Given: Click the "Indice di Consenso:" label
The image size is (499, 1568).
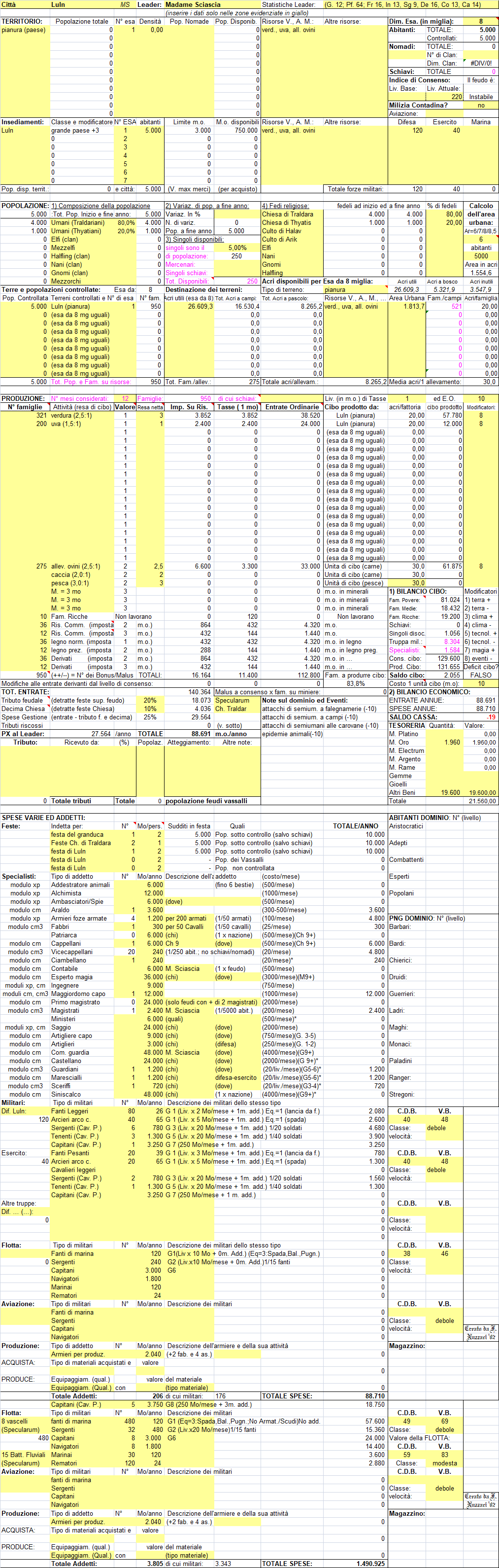Looking at the screenshot, I should click(420, 80).
